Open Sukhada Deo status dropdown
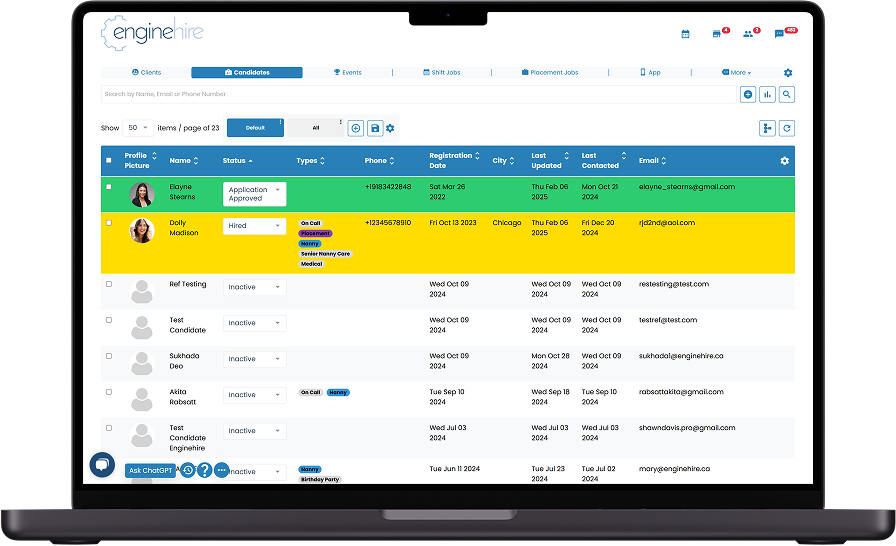Viewport: 896px width, 546px height. 254,359
